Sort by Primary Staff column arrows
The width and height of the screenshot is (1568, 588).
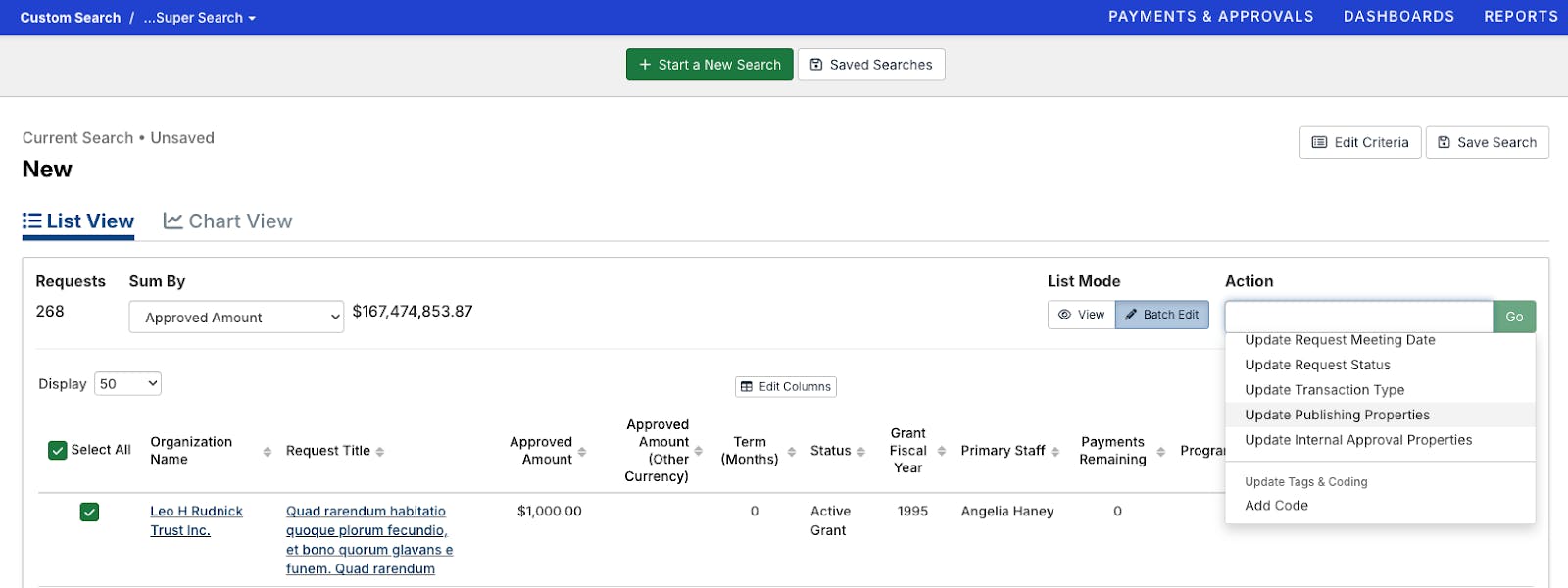coord(1055,452)
